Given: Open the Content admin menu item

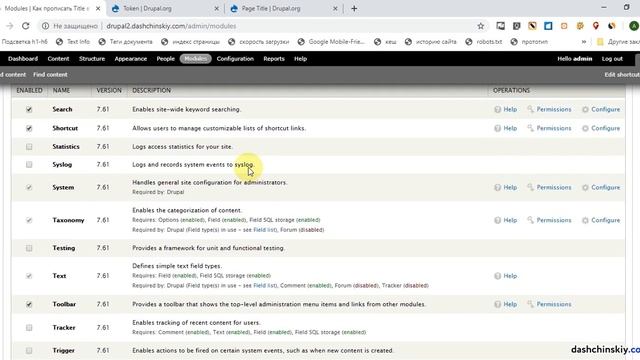Looking at the screenshot, I should pyautogui.click(x=58, y=59).
